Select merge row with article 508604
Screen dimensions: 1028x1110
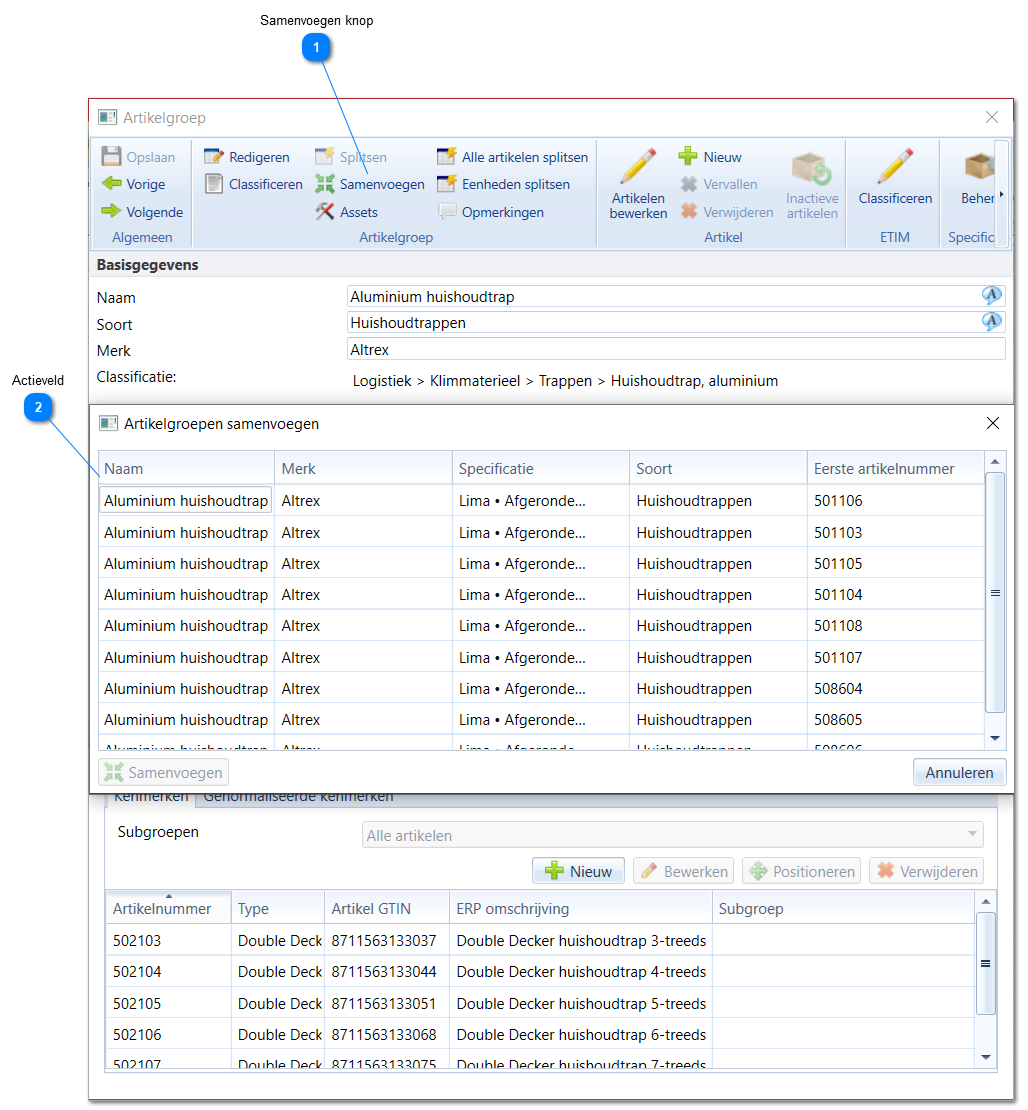coord(542,689)
